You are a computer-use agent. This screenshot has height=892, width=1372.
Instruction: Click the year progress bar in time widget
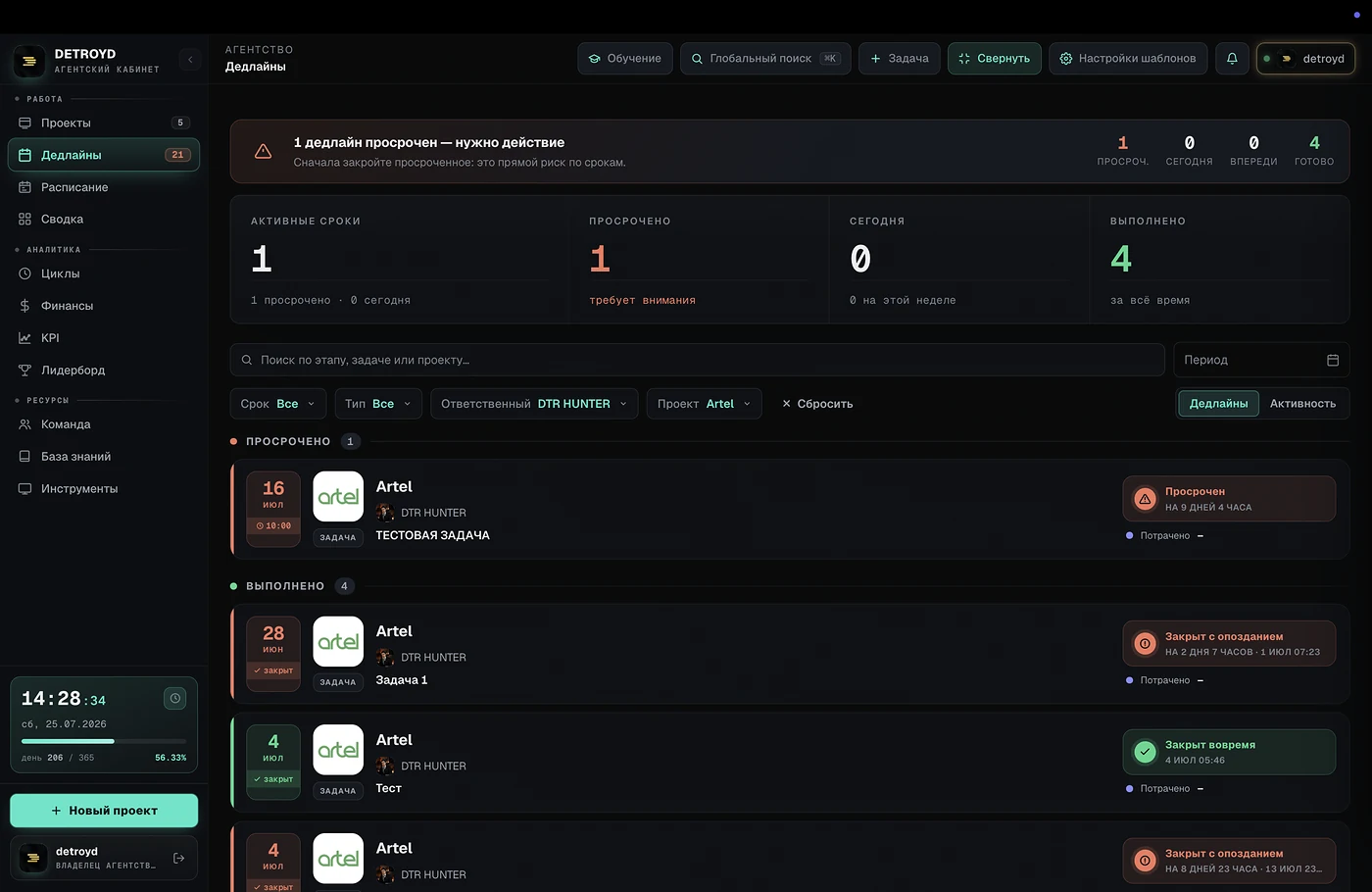104,741
